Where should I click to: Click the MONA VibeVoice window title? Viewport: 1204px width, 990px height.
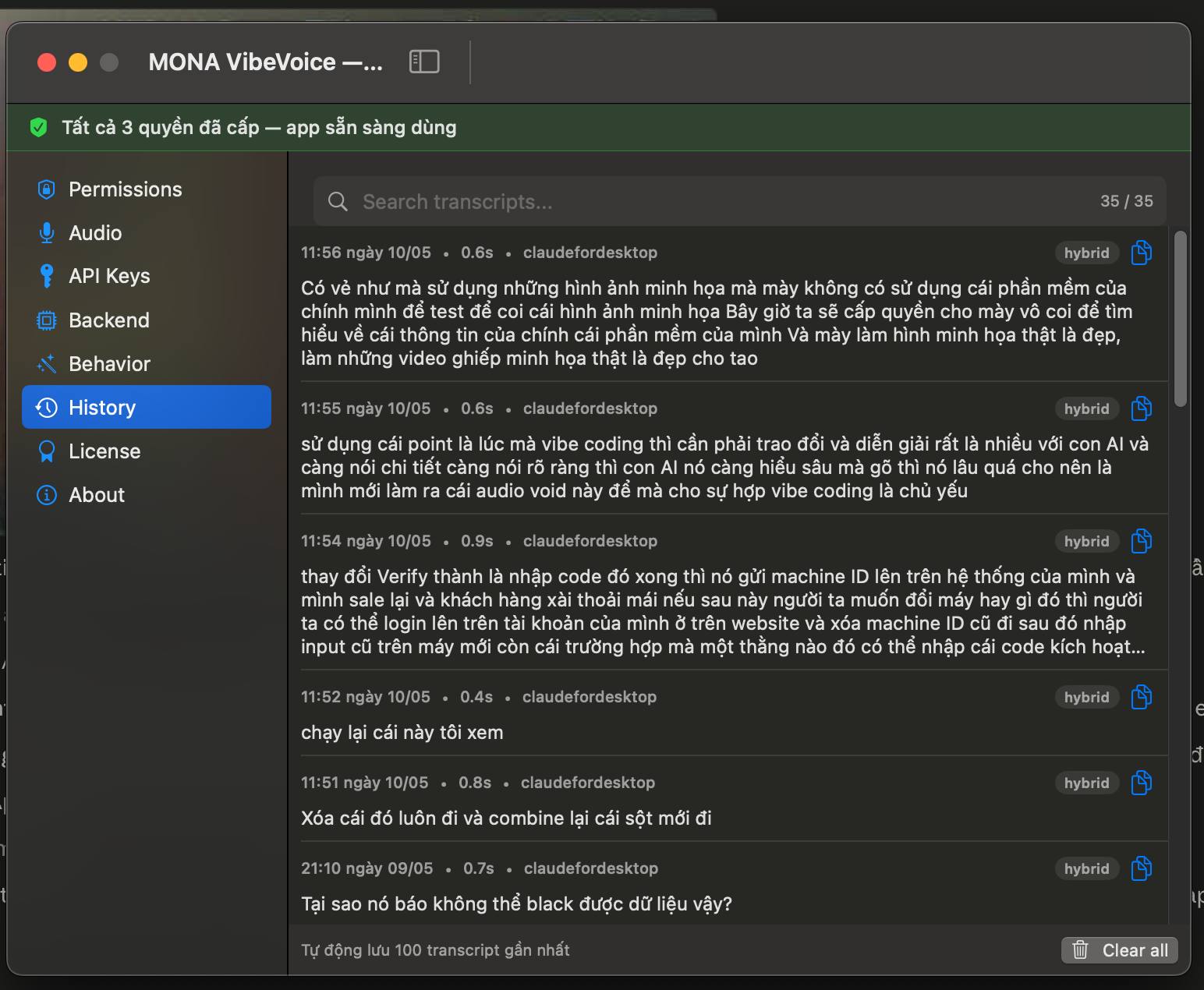[265, 62]
